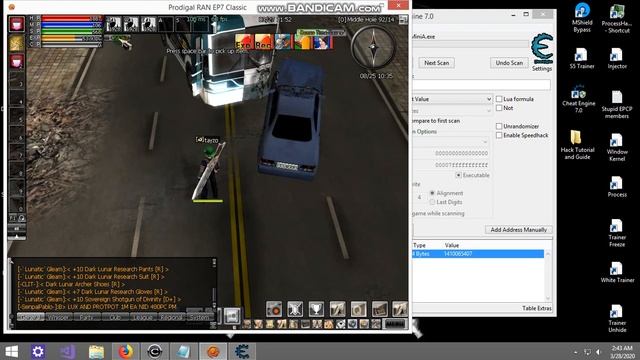This screenshot has height=360, width=640.
Task: Open File Explorer from the taskbar
Action: point(96,351)
